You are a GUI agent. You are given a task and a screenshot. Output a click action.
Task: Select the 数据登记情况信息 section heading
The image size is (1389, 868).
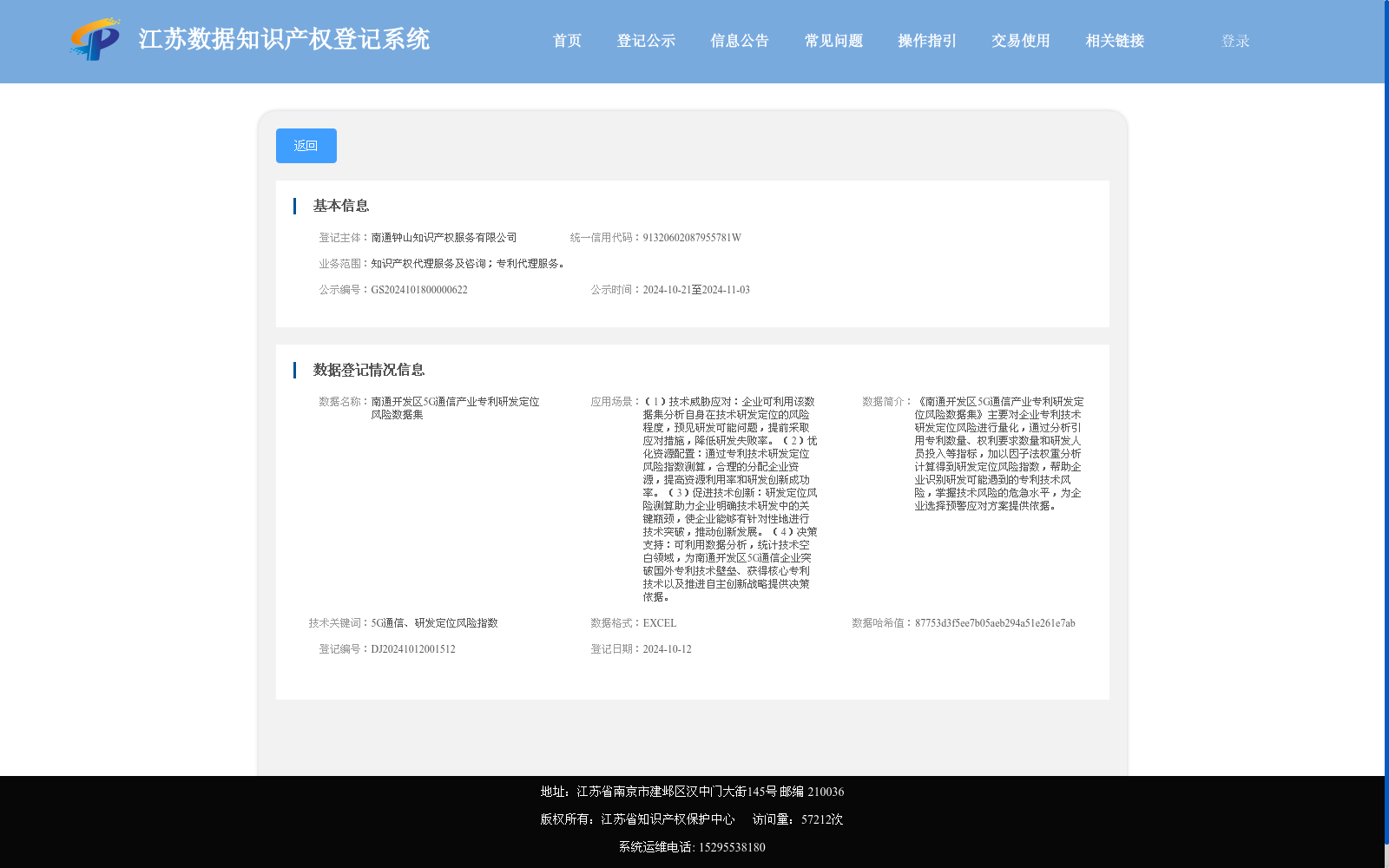pyautogui.click(x=369, y=370)
